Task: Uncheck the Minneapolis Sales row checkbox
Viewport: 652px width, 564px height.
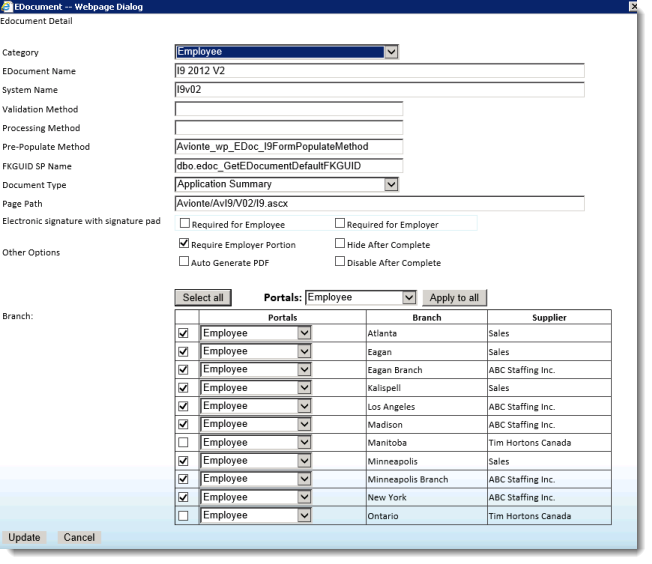Action: (183, 461)
